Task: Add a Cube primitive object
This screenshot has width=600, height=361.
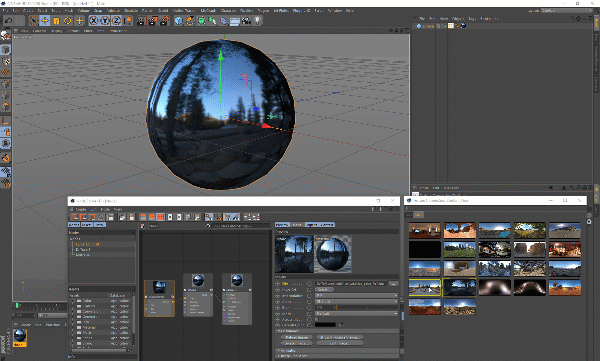Action: point(178,21)
